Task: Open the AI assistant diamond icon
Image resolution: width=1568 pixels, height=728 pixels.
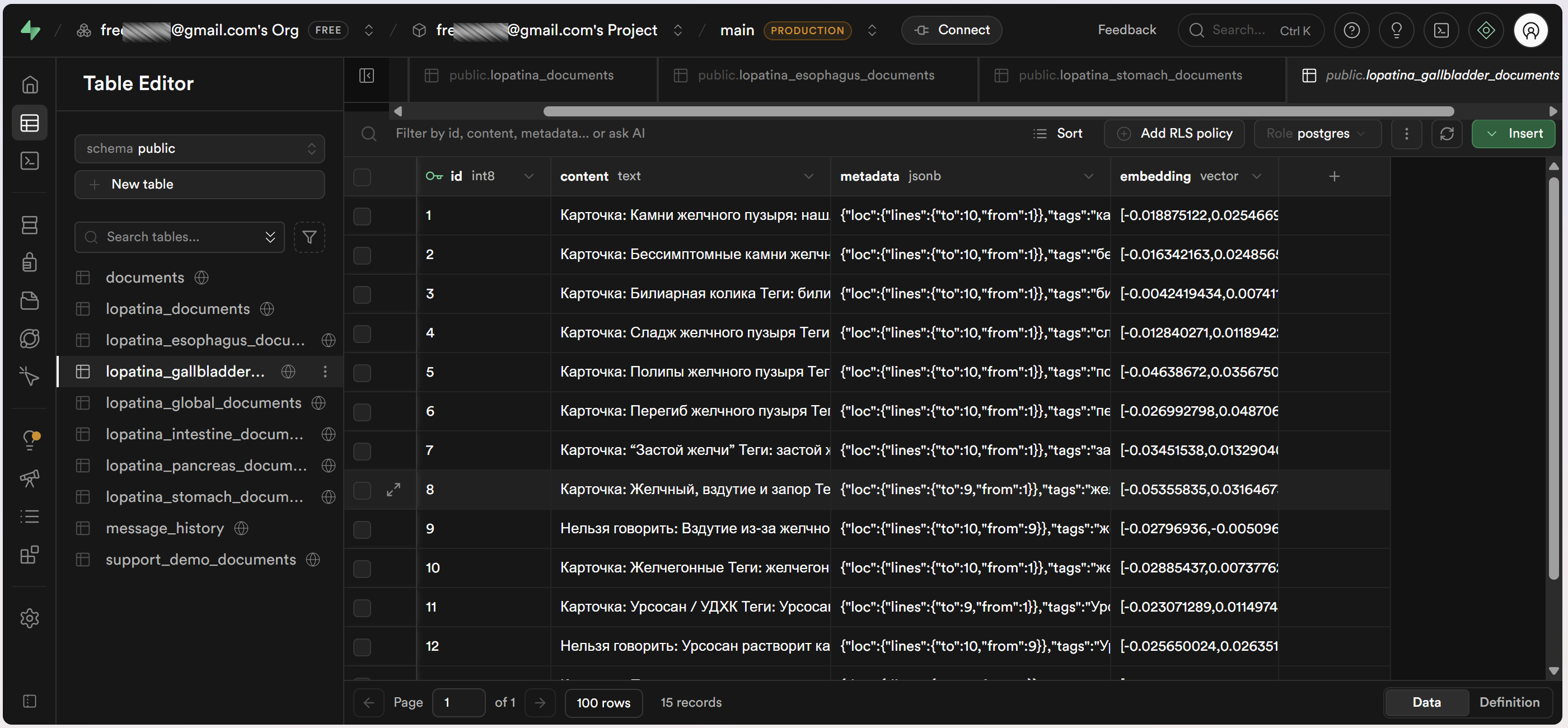Action: click(1486, 30)
